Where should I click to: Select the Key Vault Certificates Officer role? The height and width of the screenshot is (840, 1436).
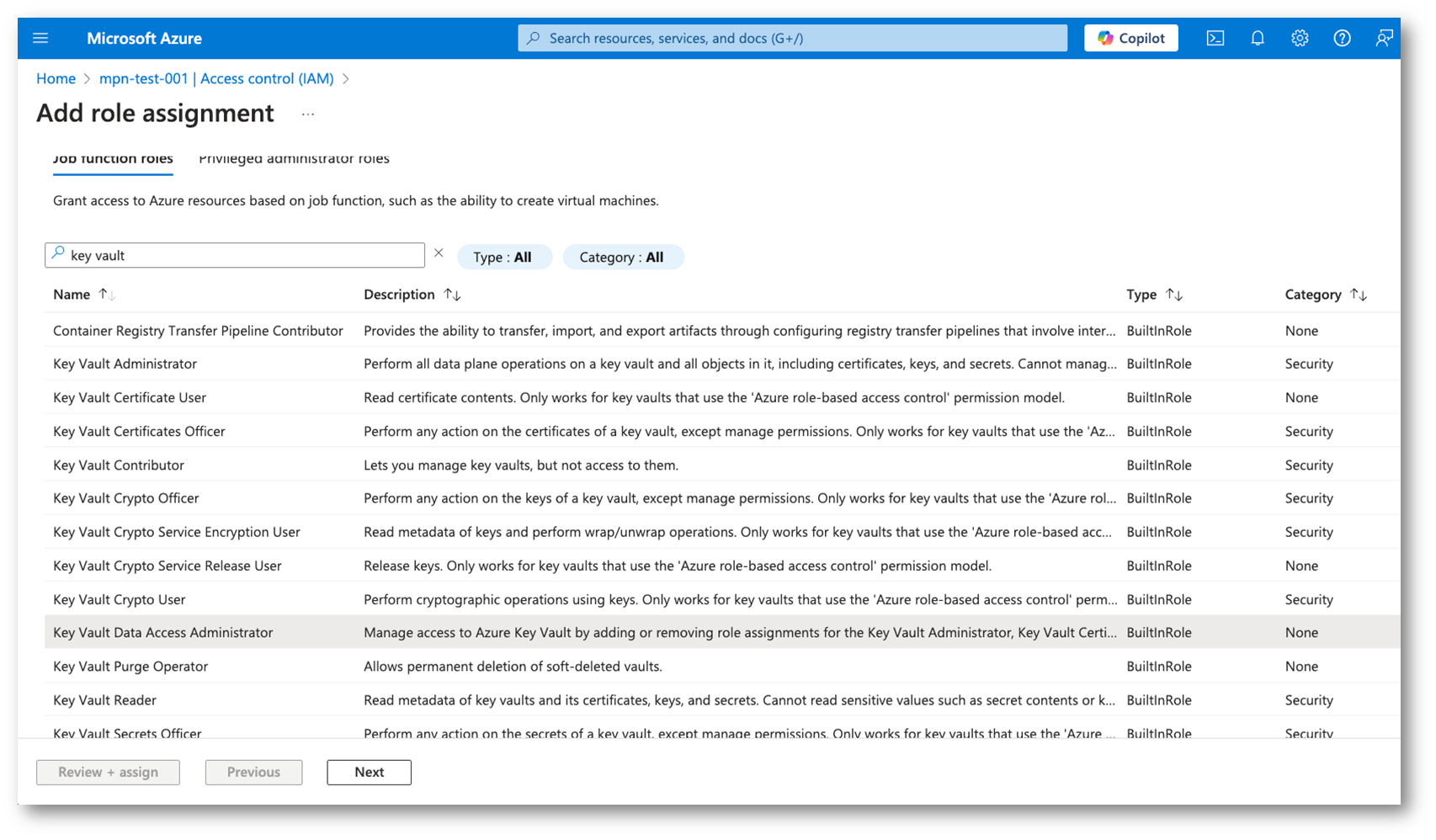click(x=139, y=431)
